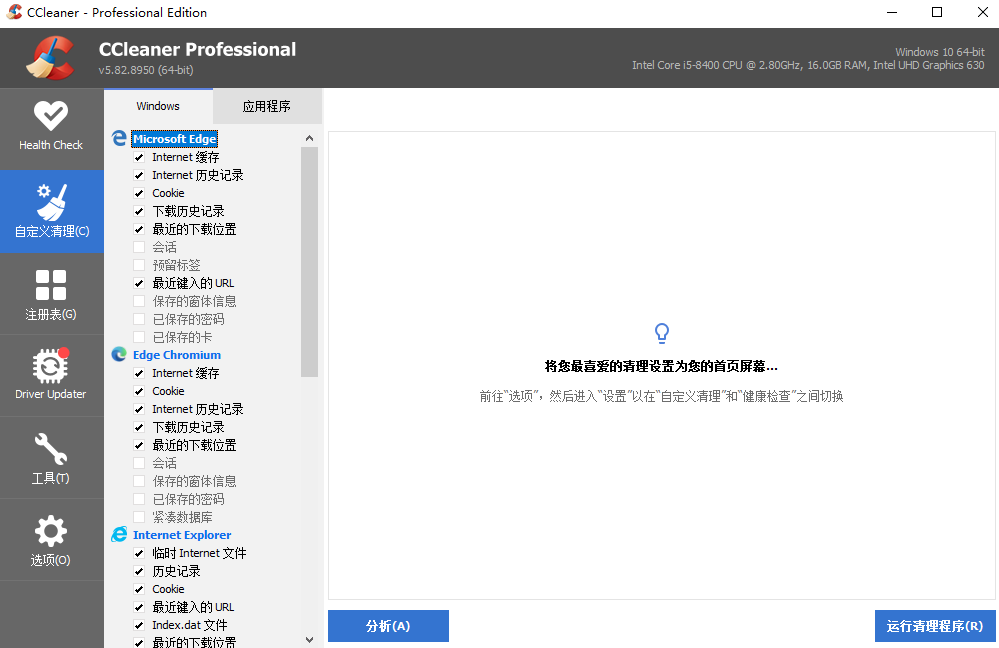
Task: Click the version v5.82.8950 text
Action: click(146, 70)
